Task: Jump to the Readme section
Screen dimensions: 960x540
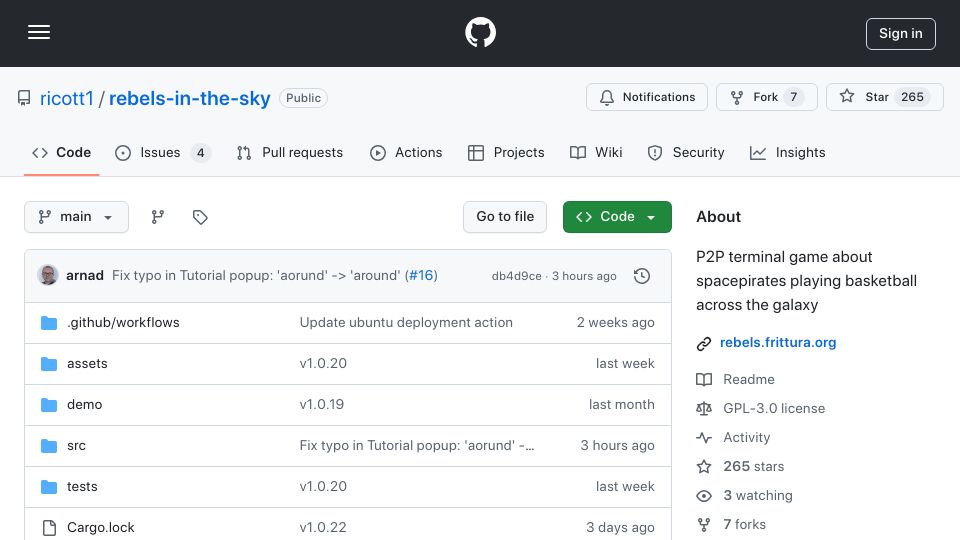Action: point(749,380)
